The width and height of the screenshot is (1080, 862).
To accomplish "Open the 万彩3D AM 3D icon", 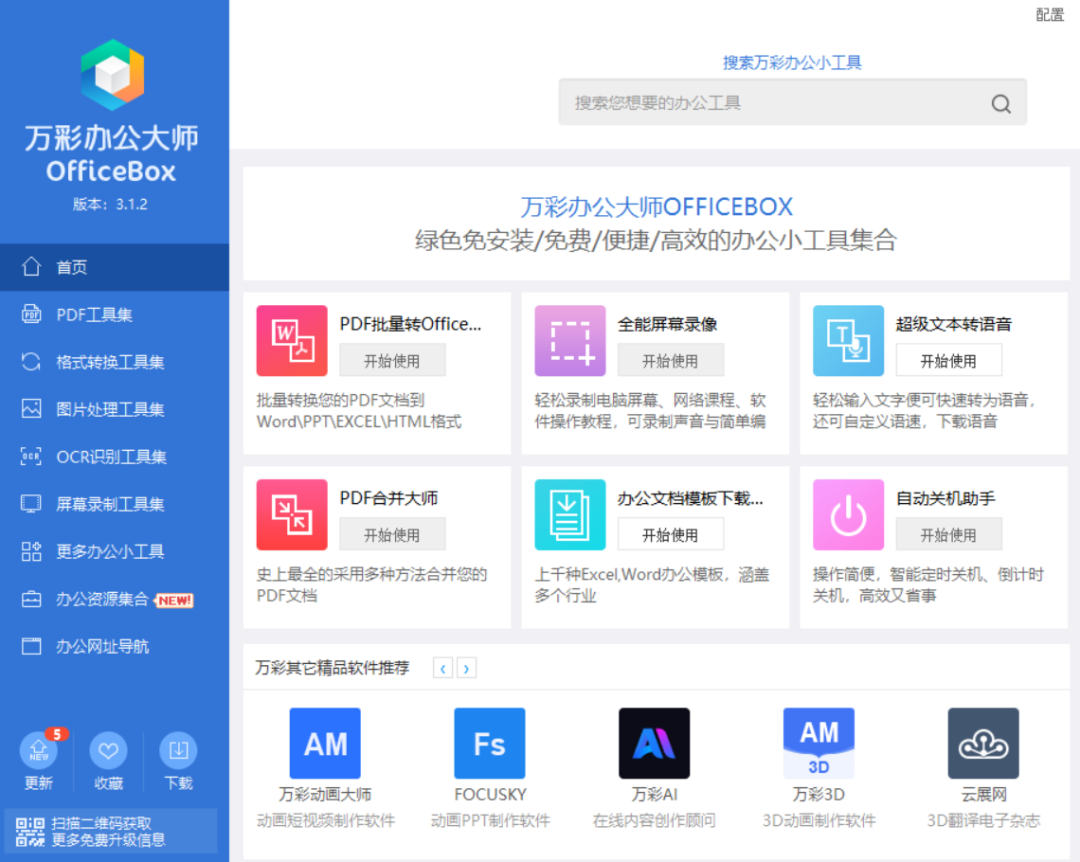I will pos(819,743).
